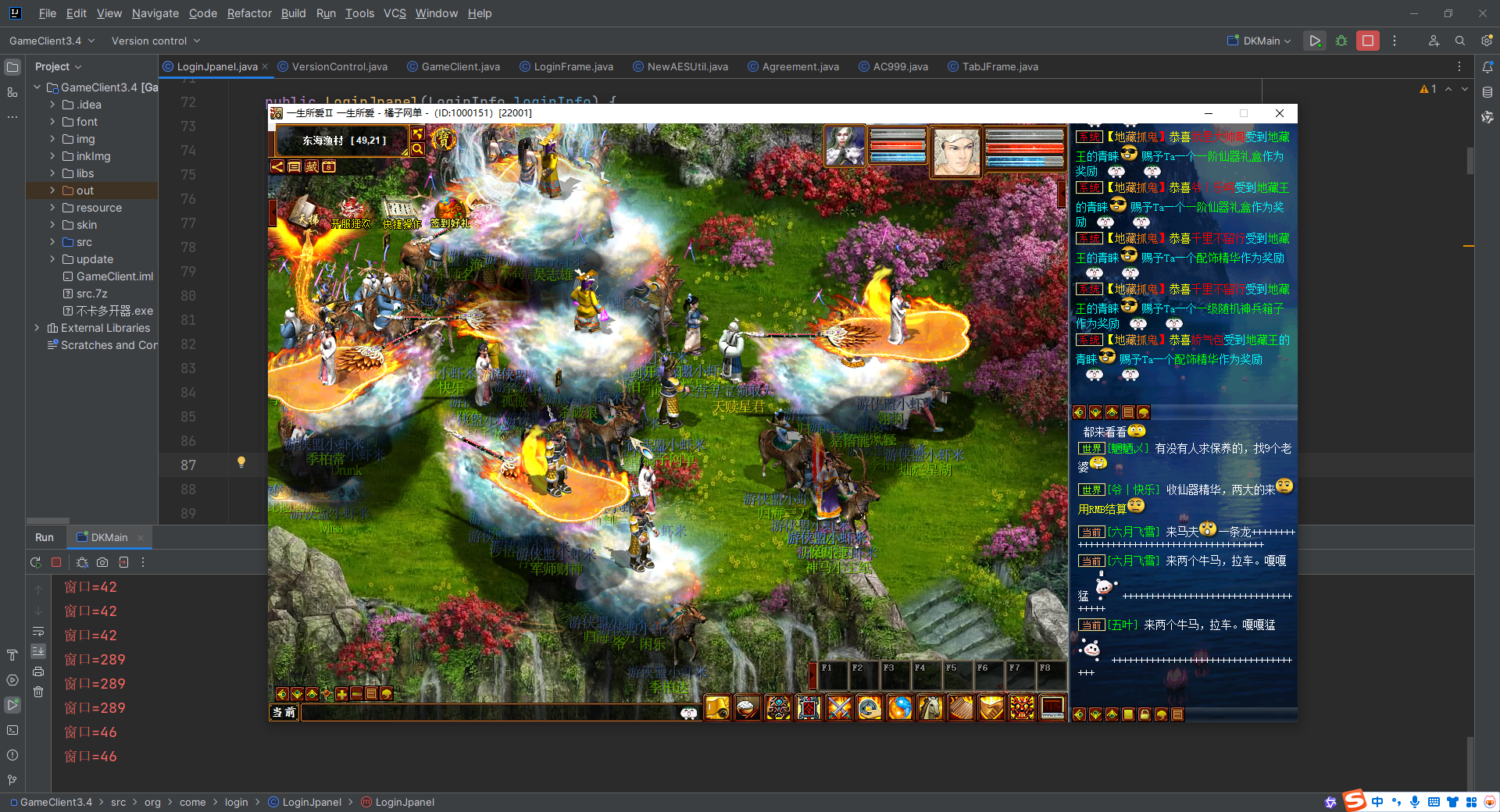1500x812 pixels.
Task: Open the 快捷操作 shortcut scroll icon
Action: [401, 213]
